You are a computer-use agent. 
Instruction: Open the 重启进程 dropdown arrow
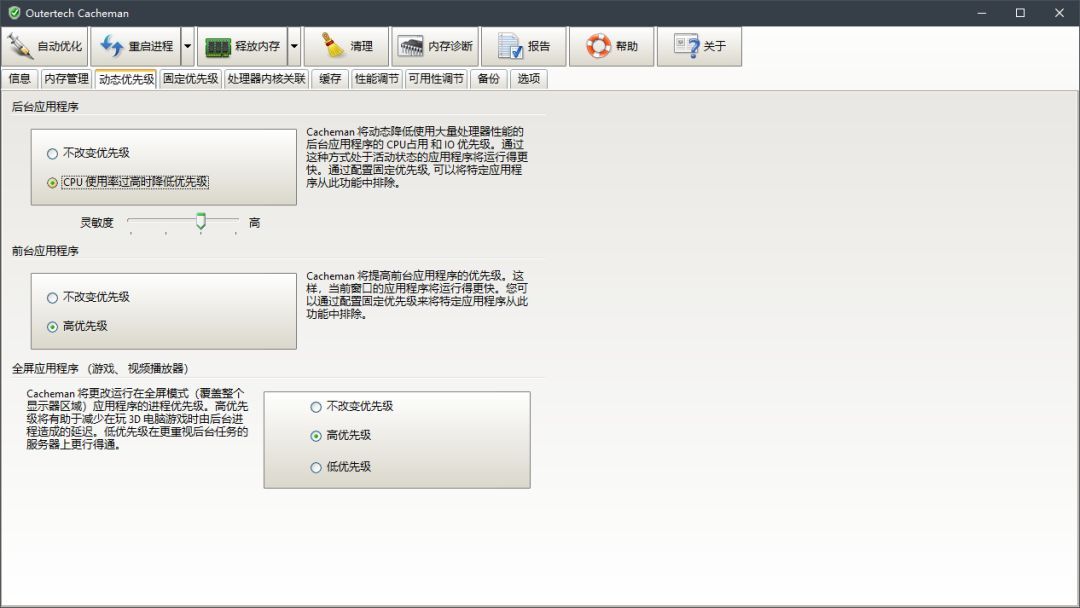click(187, 46)
